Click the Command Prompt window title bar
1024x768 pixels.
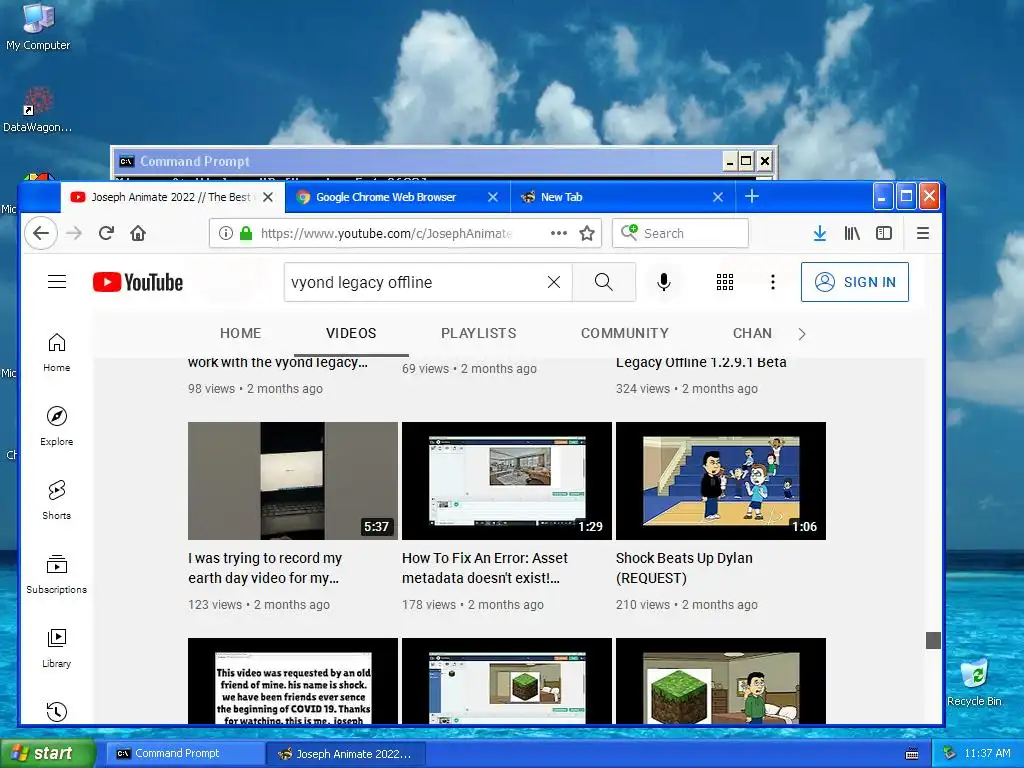tap(418, 161)
